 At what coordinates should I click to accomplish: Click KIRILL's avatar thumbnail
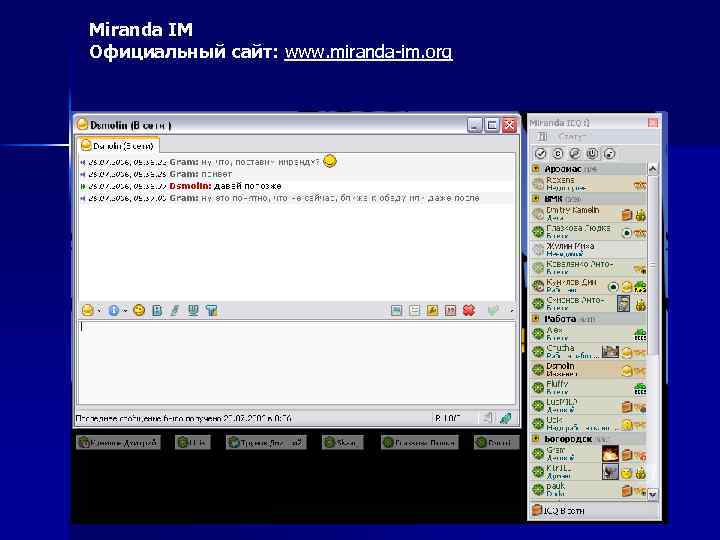610,472
